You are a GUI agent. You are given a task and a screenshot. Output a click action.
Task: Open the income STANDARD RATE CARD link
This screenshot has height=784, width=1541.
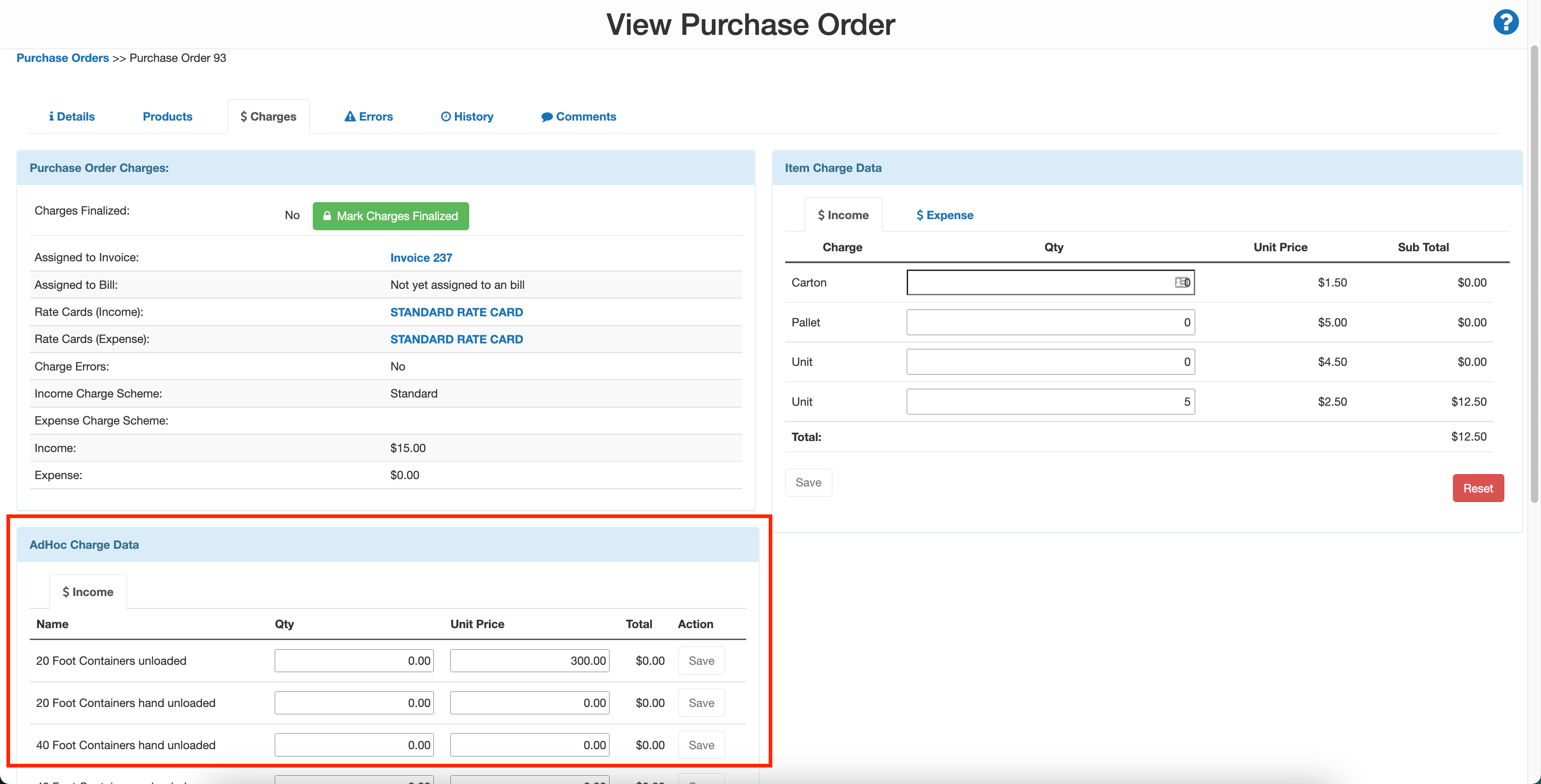[x=456, y=312]
